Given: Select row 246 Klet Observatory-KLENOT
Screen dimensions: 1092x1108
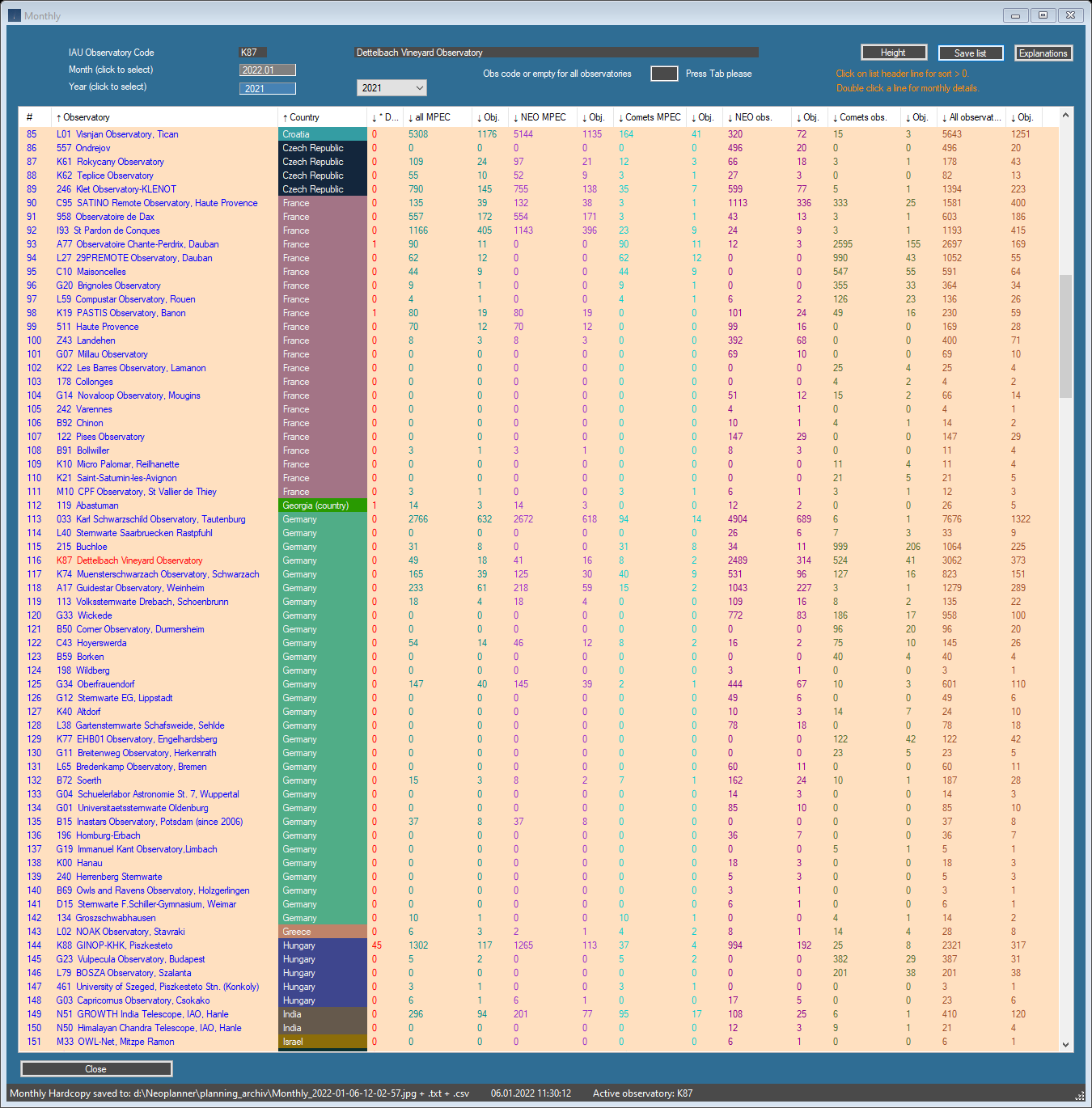Looking at the screenshot, I should coord(538,189).
